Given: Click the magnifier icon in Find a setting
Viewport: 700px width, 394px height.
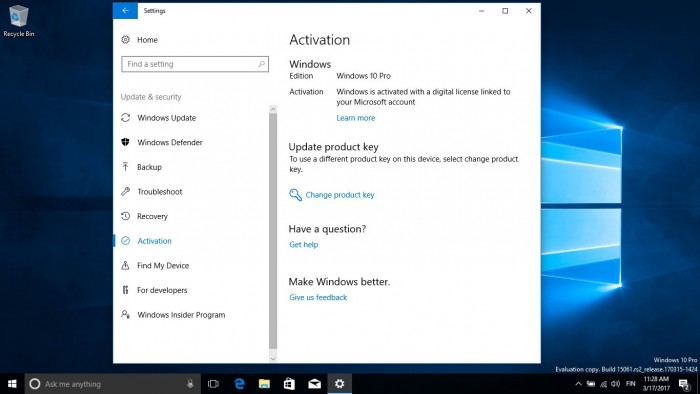Looking at the screenshot, I should 261,64.
